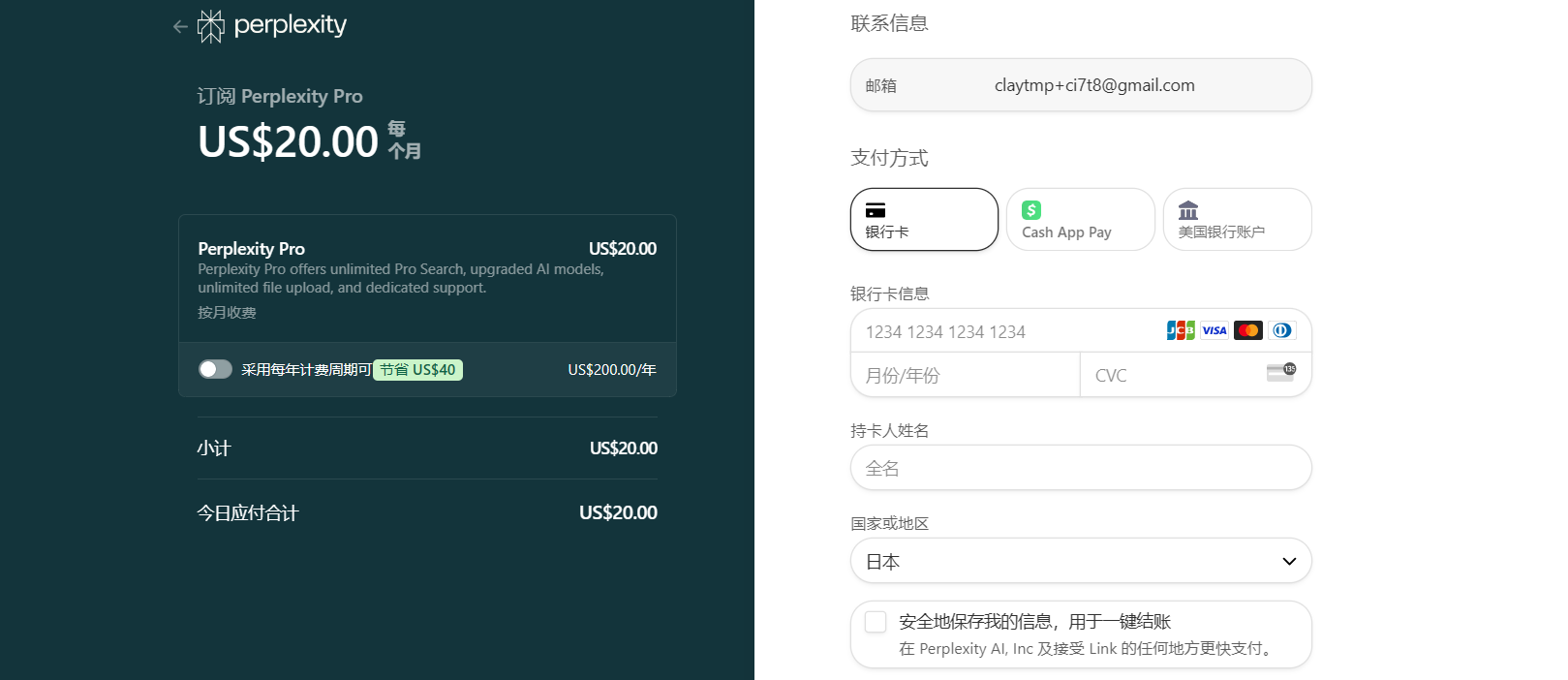Image resolution: width=1568 pixels, height=680 pixels.
Task: Click the 节省 US$40 savings badge
Action: click(x=417, y=370)
